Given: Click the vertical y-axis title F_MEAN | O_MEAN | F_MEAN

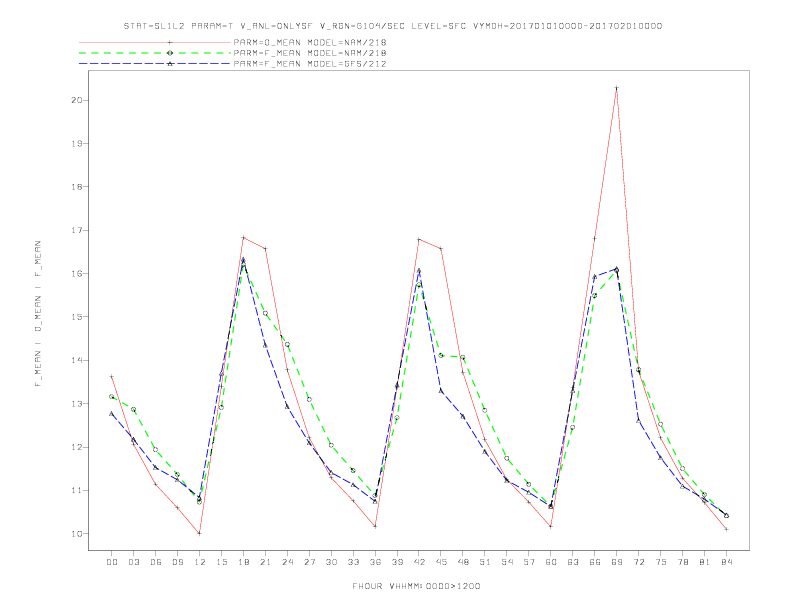Looking at the screenshot, I should pos(38,314).
